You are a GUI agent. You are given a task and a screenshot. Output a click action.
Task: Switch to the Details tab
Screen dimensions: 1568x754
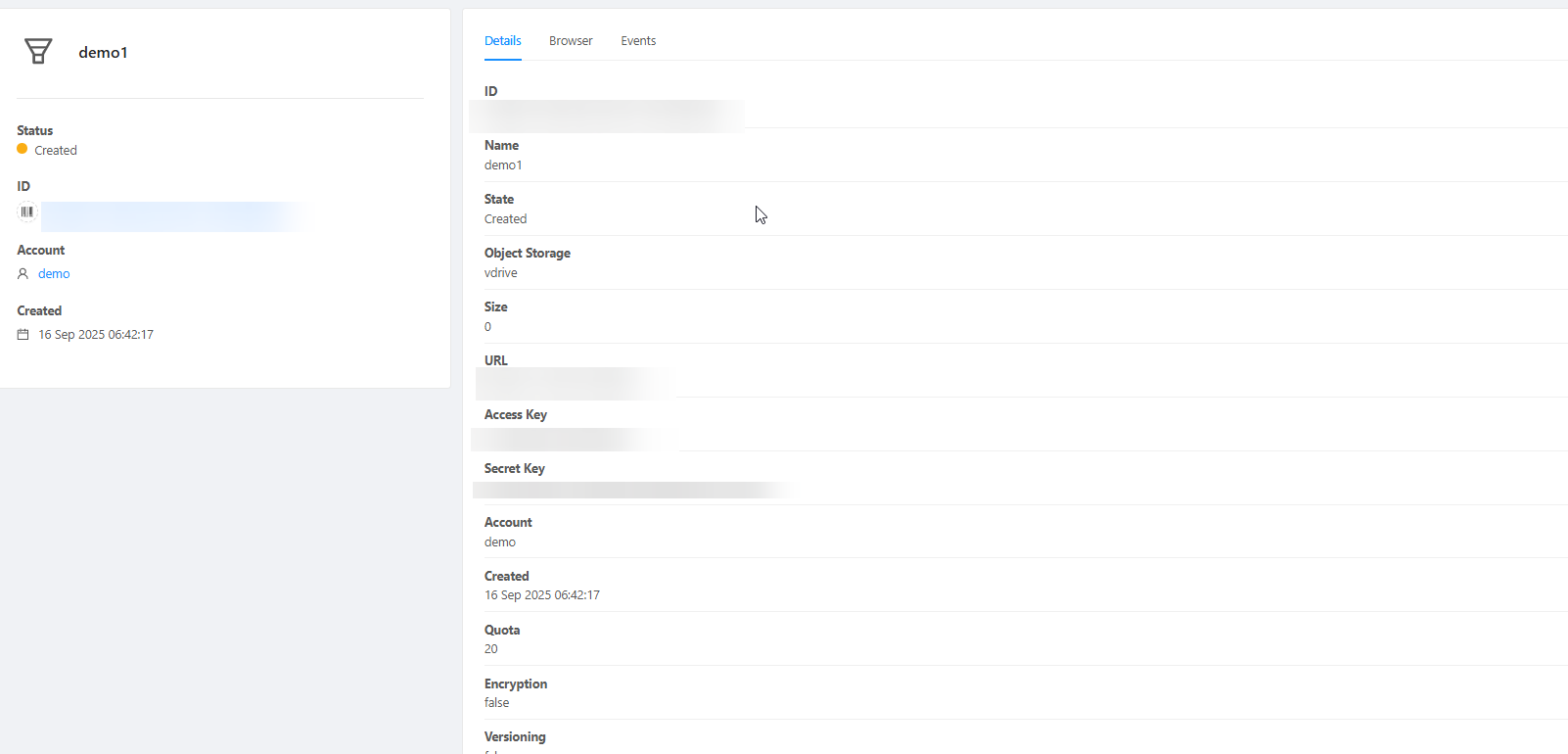click(502, 41)
